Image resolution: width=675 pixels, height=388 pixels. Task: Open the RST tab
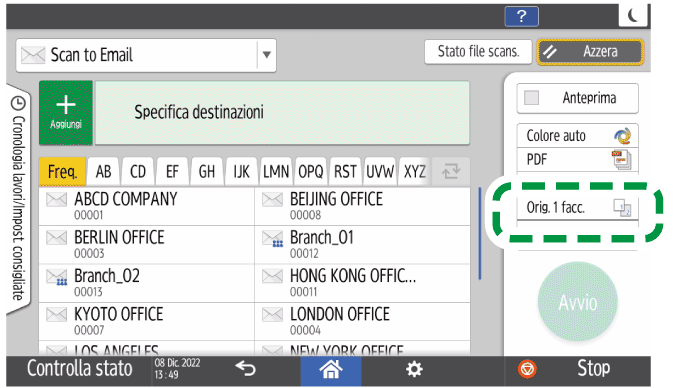(x=345, y=172)
